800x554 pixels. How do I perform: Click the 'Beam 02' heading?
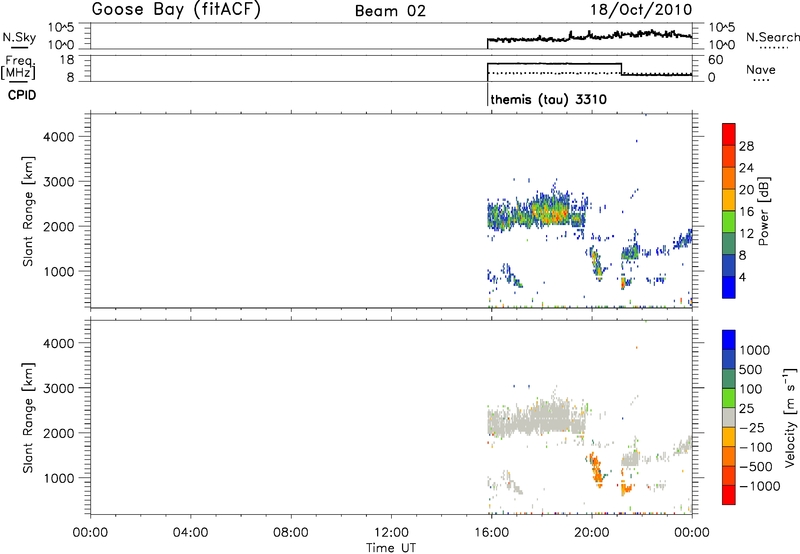tap(390, 11)
